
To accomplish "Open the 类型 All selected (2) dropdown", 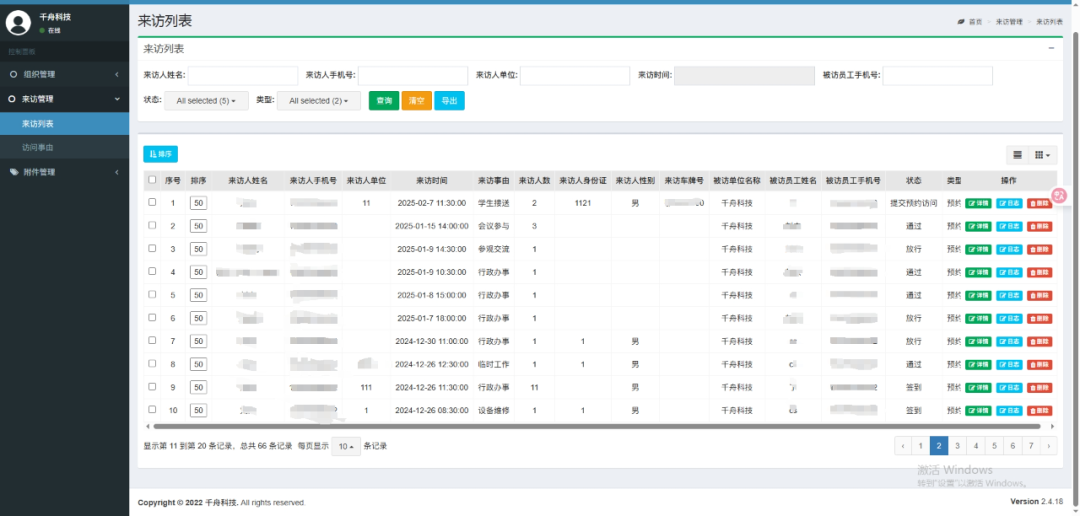I will (318, 101).
